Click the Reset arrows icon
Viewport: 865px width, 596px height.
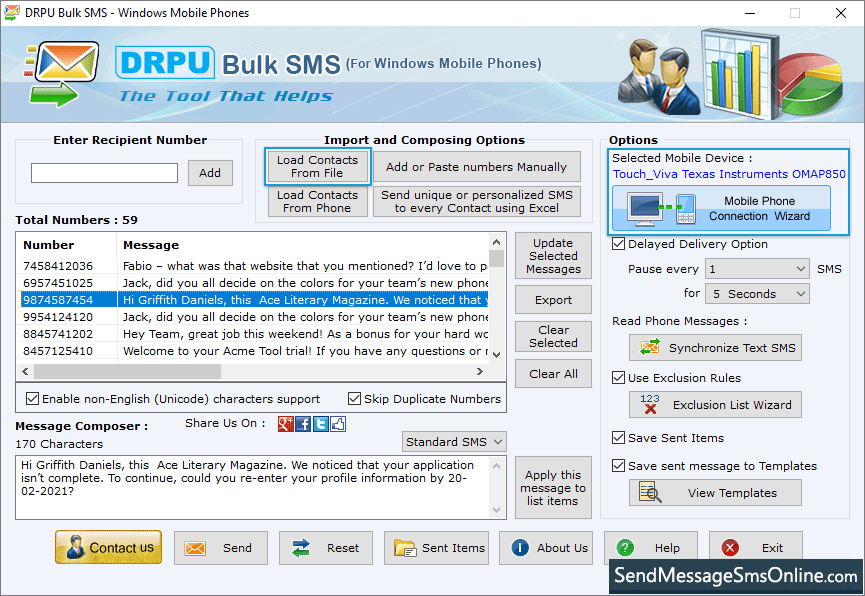[301, 548]
